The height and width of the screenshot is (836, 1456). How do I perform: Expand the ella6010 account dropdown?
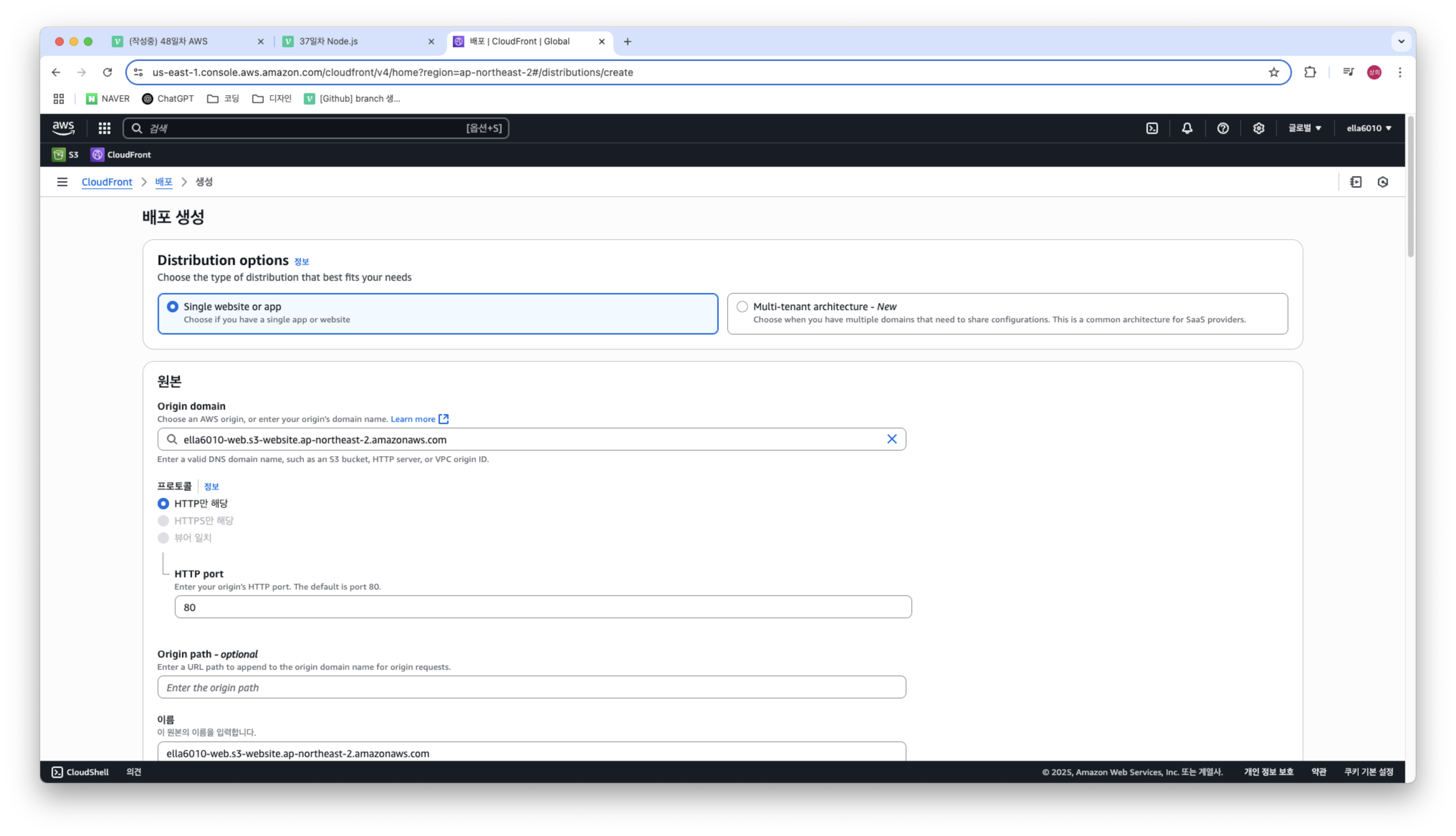tap(1369, 128)
